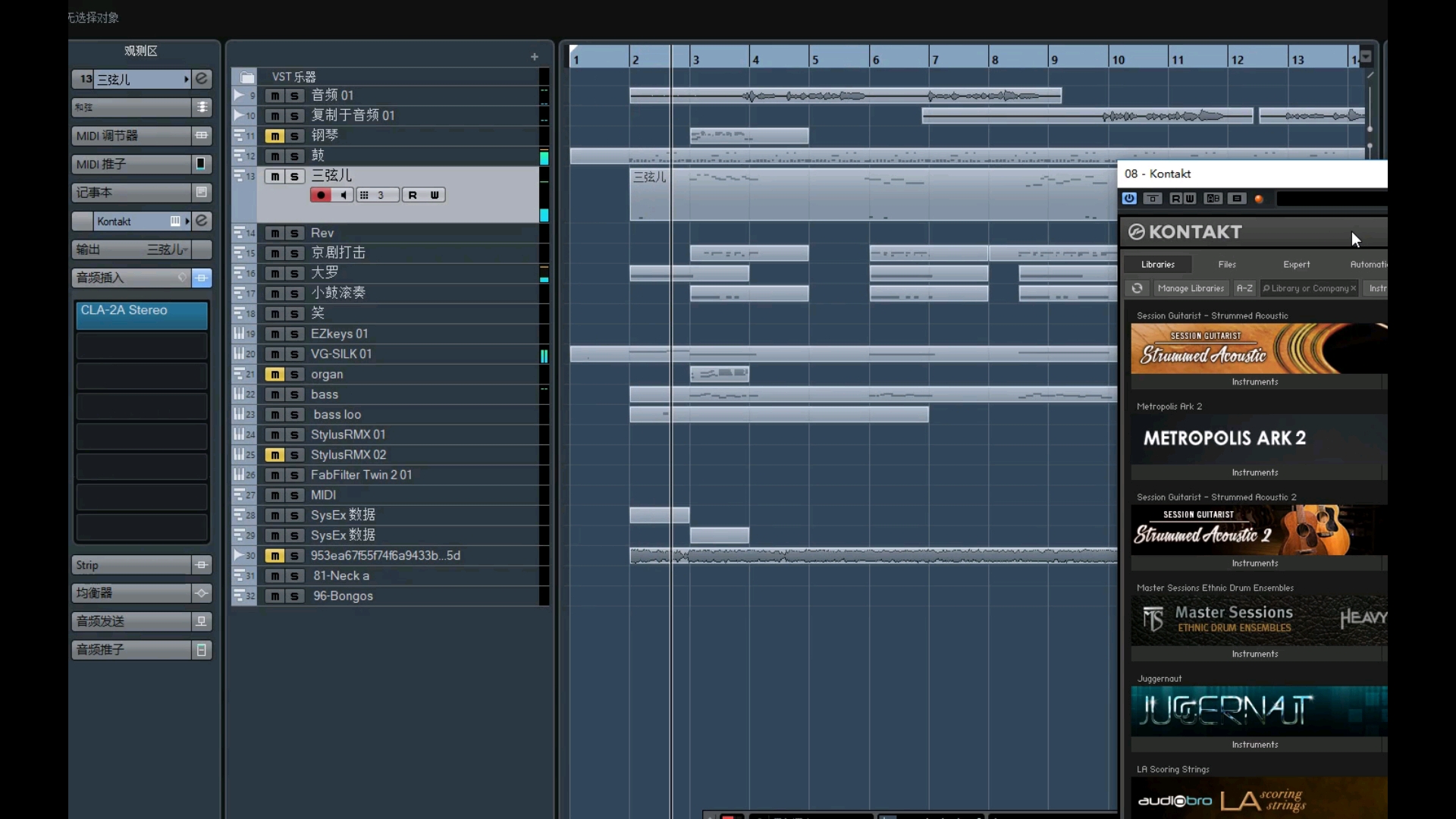Viewport: 1456px width, 819px height.
Task: Switch to the Automation tab in Kontakt
Action: (x=1368, y=265)
